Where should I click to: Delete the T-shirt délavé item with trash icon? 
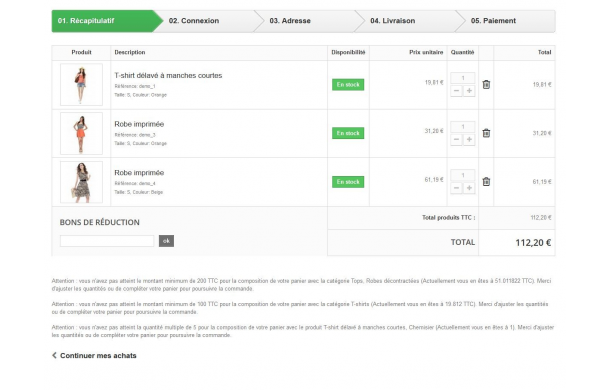[x=486, y=84]
